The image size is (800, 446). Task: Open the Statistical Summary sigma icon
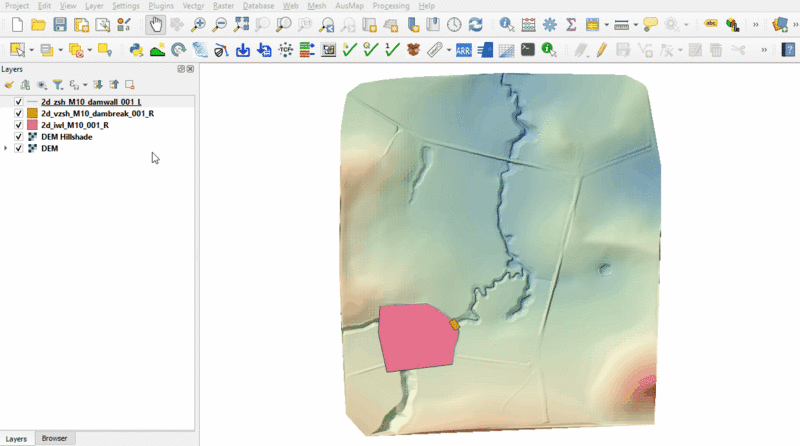(571, 24)
